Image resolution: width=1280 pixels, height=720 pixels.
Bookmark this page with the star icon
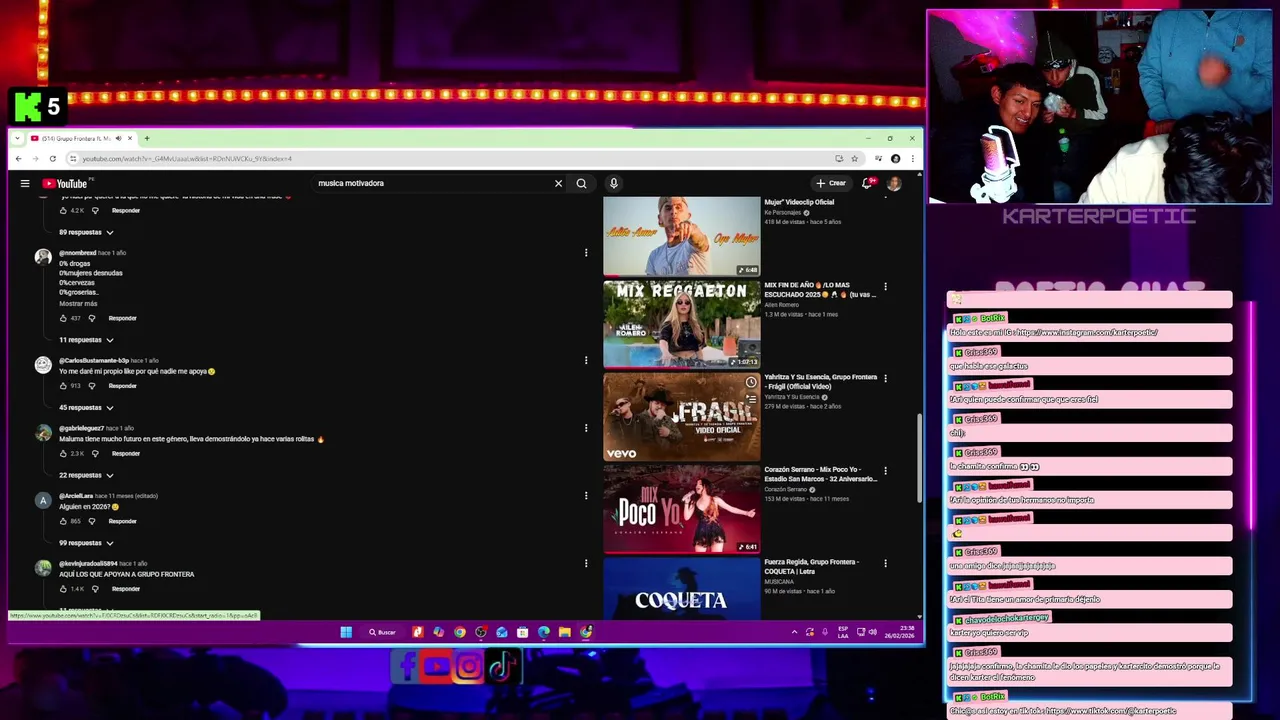pyautogui.click(x=854, y=159)
